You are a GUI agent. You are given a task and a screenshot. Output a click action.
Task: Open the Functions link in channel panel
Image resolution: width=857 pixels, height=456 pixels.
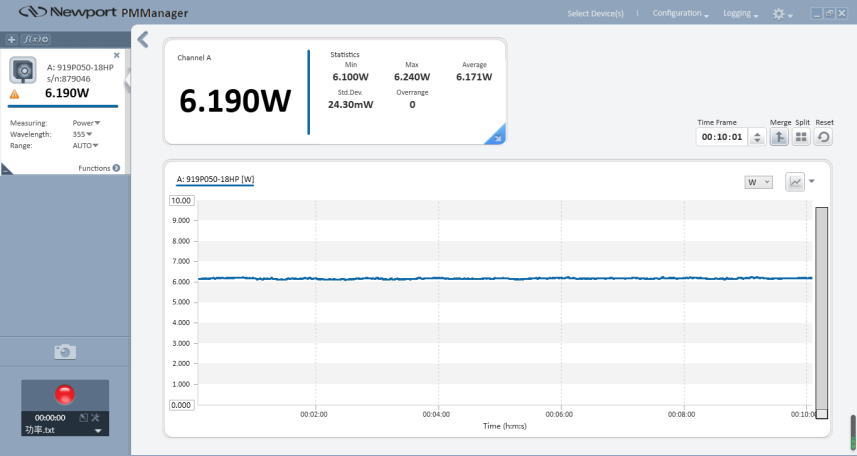coord(99,168)
